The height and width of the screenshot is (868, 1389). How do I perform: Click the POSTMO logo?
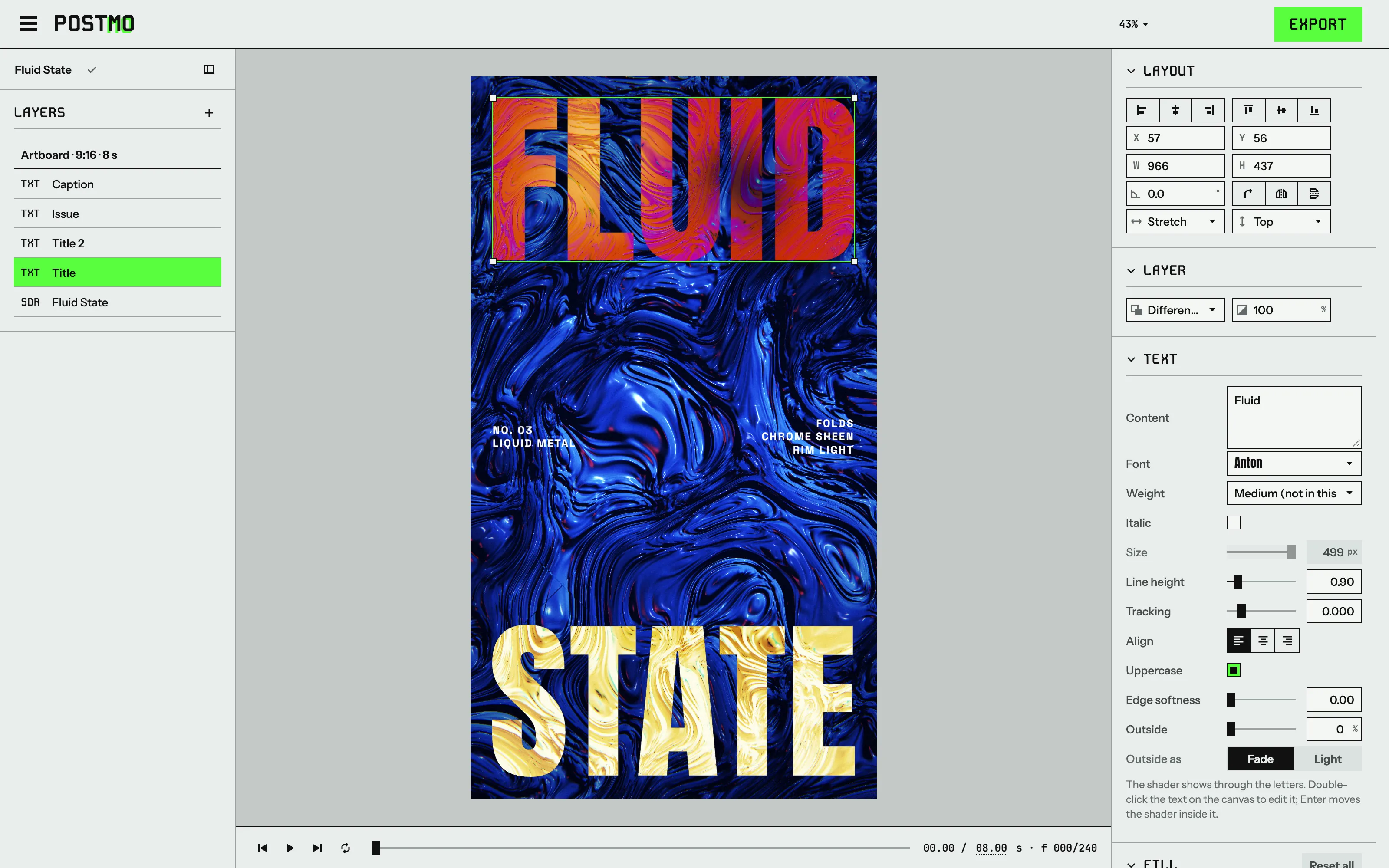(x=94, y=23)
